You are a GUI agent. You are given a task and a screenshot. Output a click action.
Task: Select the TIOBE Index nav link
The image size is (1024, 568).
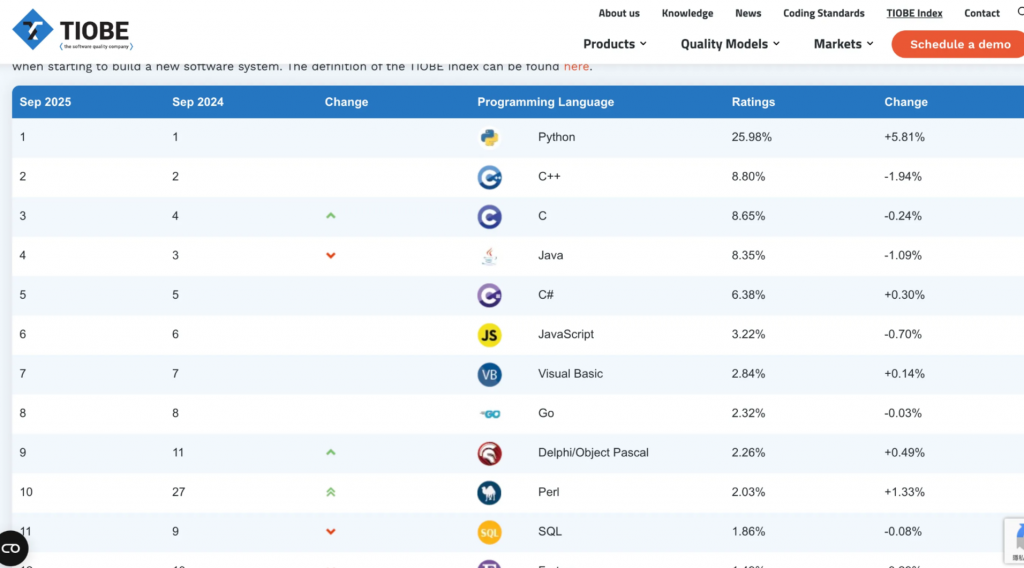[x=914, y=13]
